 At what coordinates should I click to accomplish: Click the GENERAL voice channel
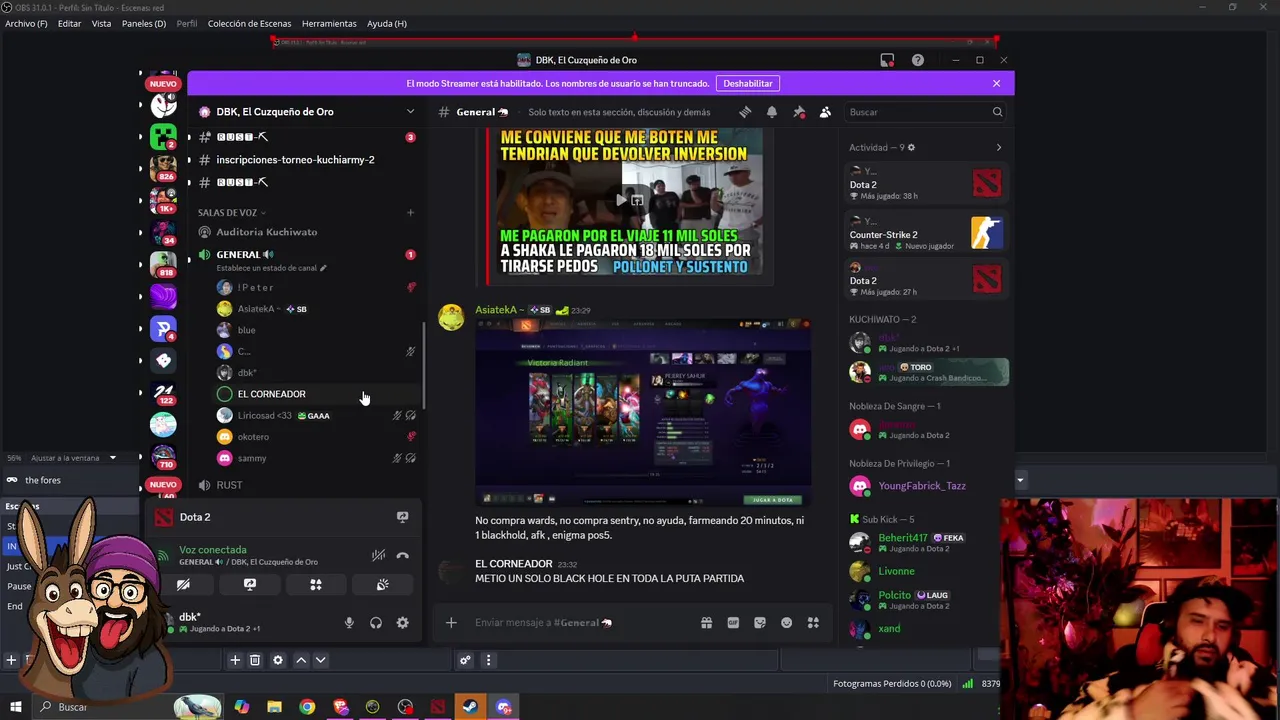tap(238, 254)
